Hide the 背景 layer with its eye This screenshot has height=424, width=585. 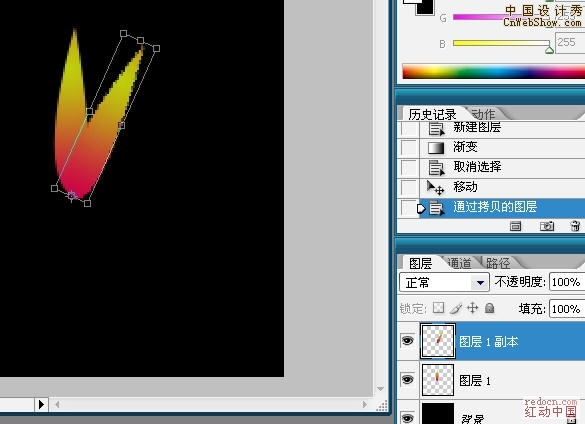[407, 417]
